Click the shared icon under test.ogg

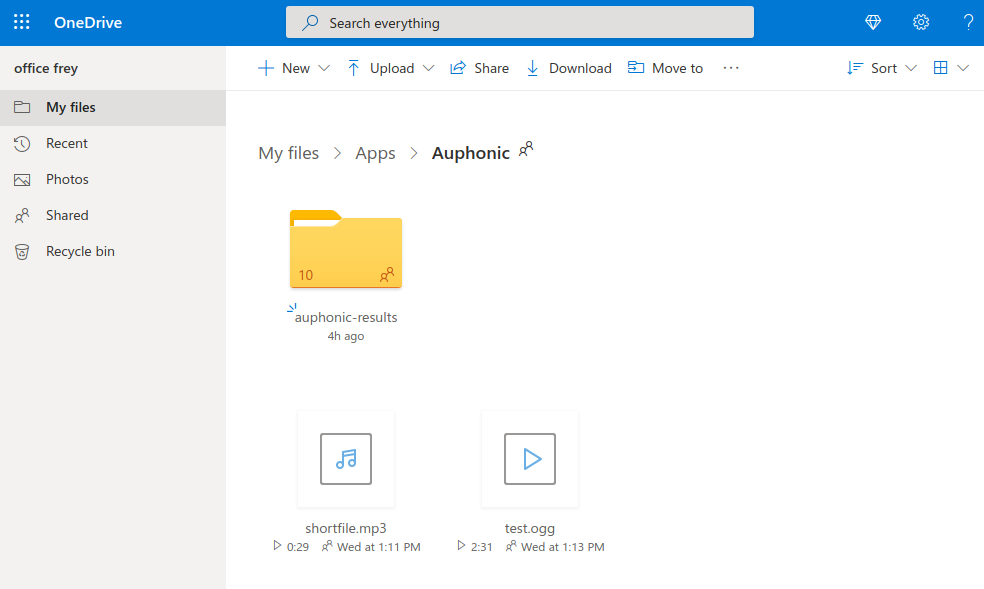click(x=511, y=546)
